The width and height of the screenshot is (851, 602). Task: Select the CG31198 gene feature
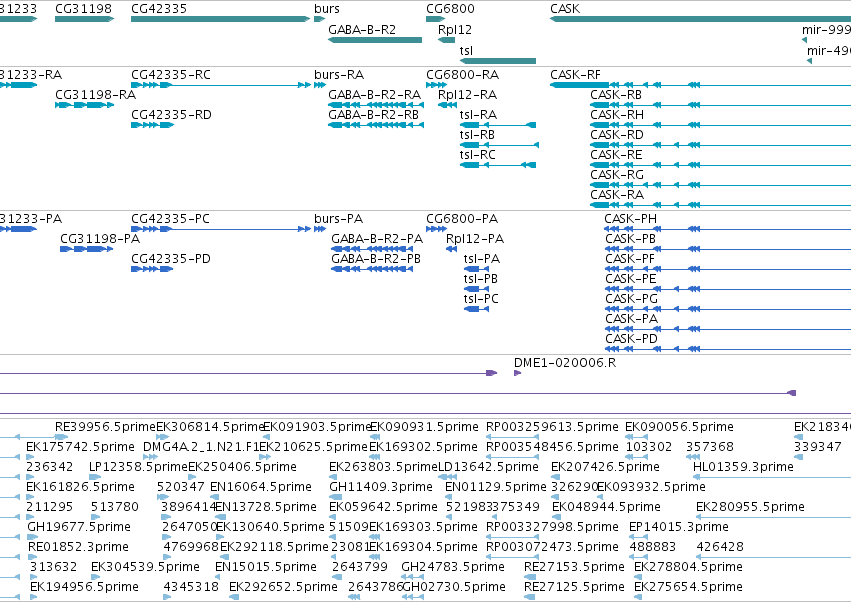tap(85, 19)
